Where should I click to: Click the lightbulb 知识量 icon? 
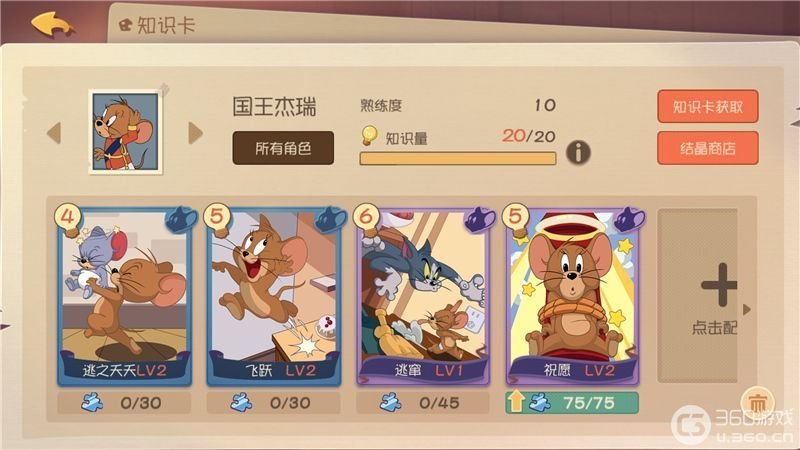369,135
